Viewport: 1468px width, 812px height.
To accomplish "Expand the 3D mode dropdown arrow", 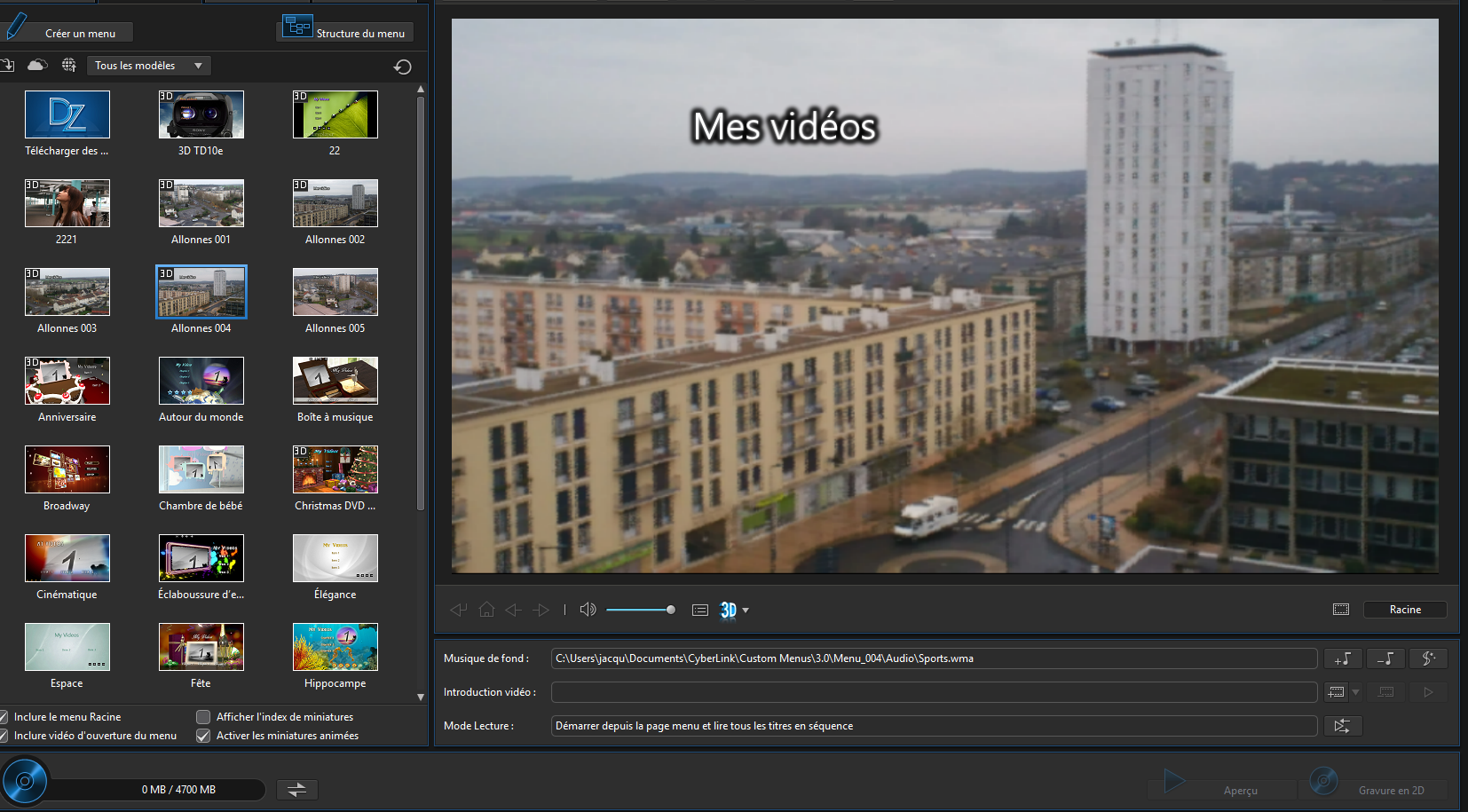I will (746, 611).
